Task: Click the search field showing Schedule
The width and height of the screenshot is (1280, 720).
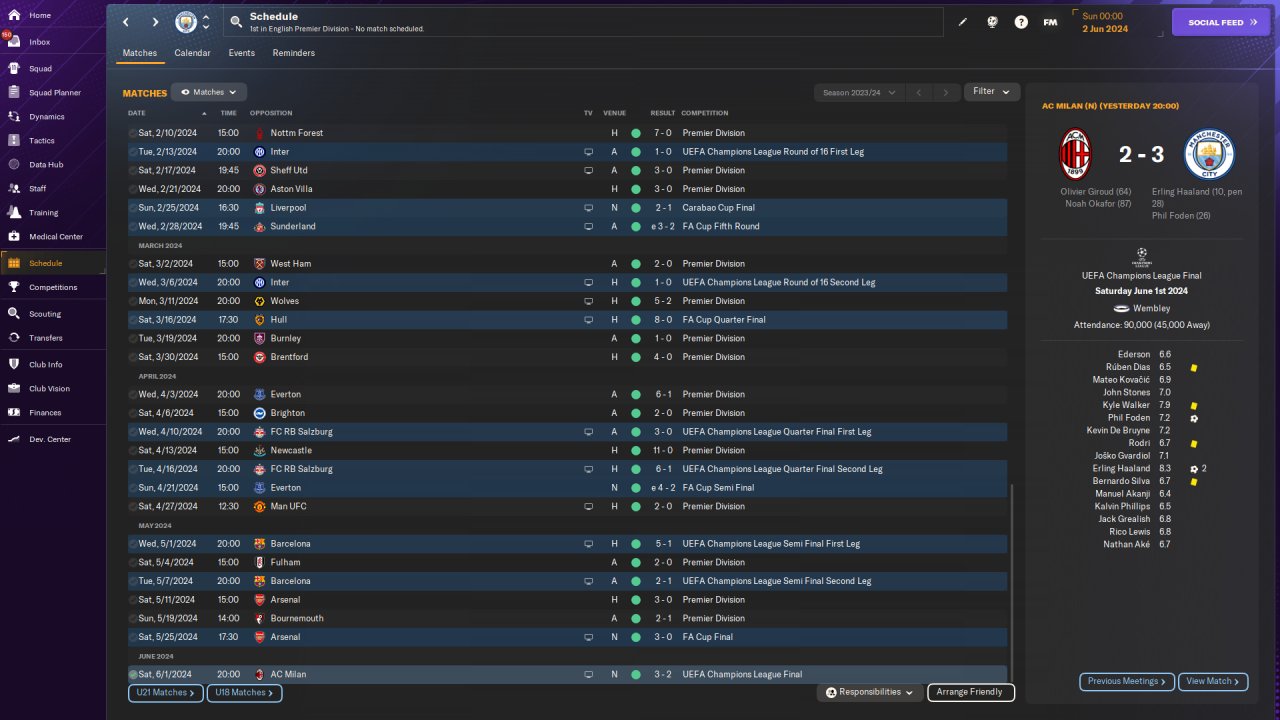Action: 584,22
